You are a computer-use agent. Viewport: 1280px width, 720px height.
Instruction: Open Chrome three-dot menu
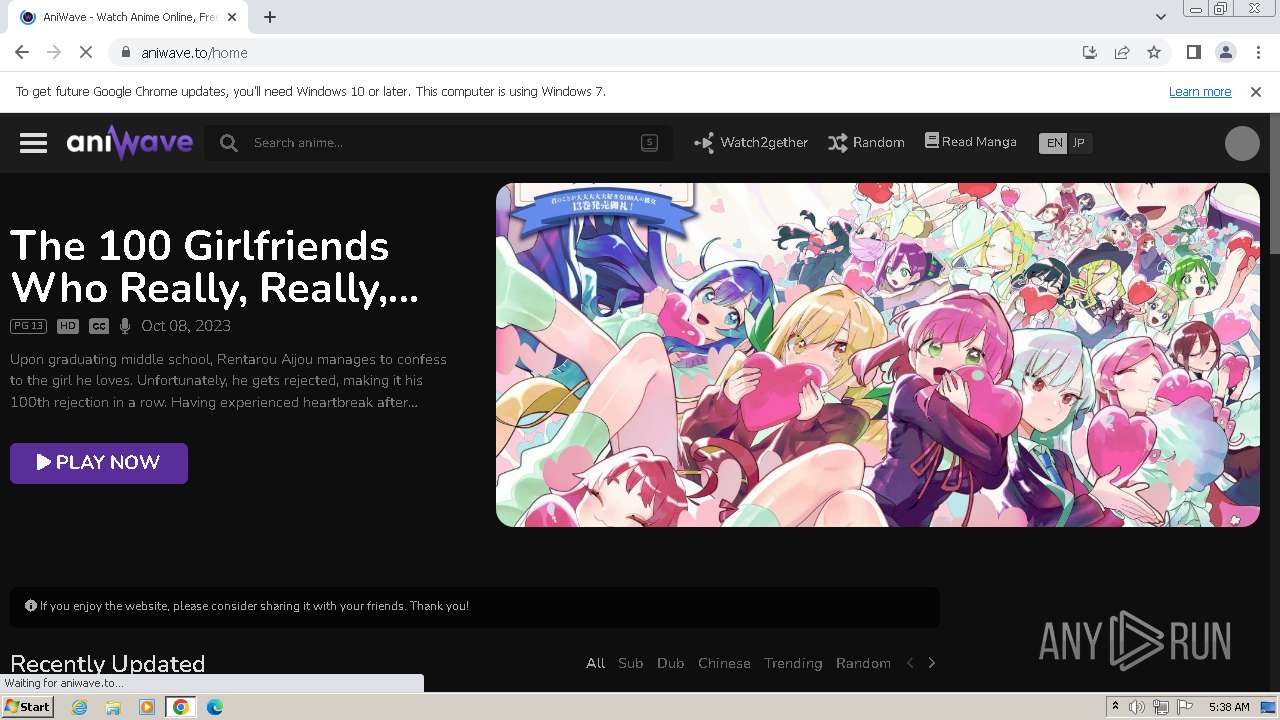1258,53
